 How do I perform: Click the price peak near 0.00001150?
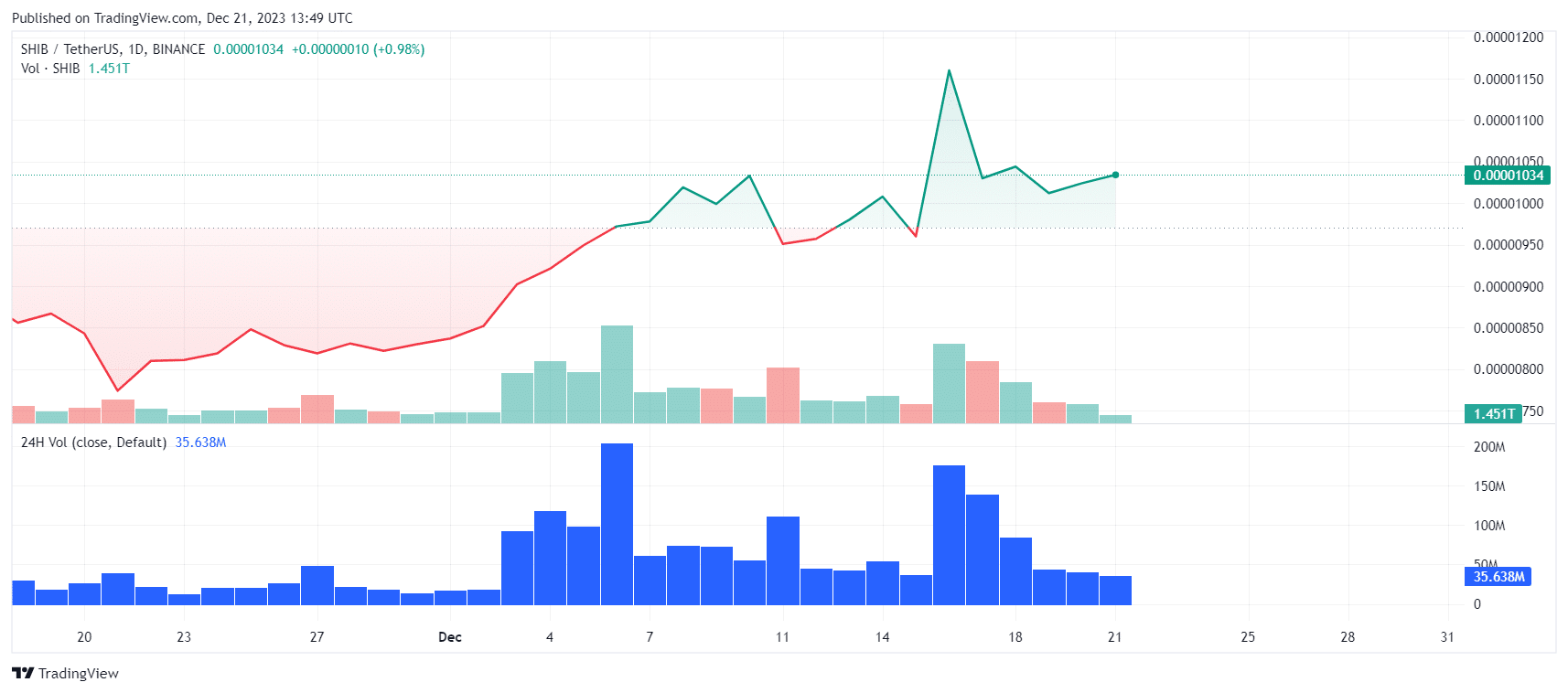(x=949, y=70)
